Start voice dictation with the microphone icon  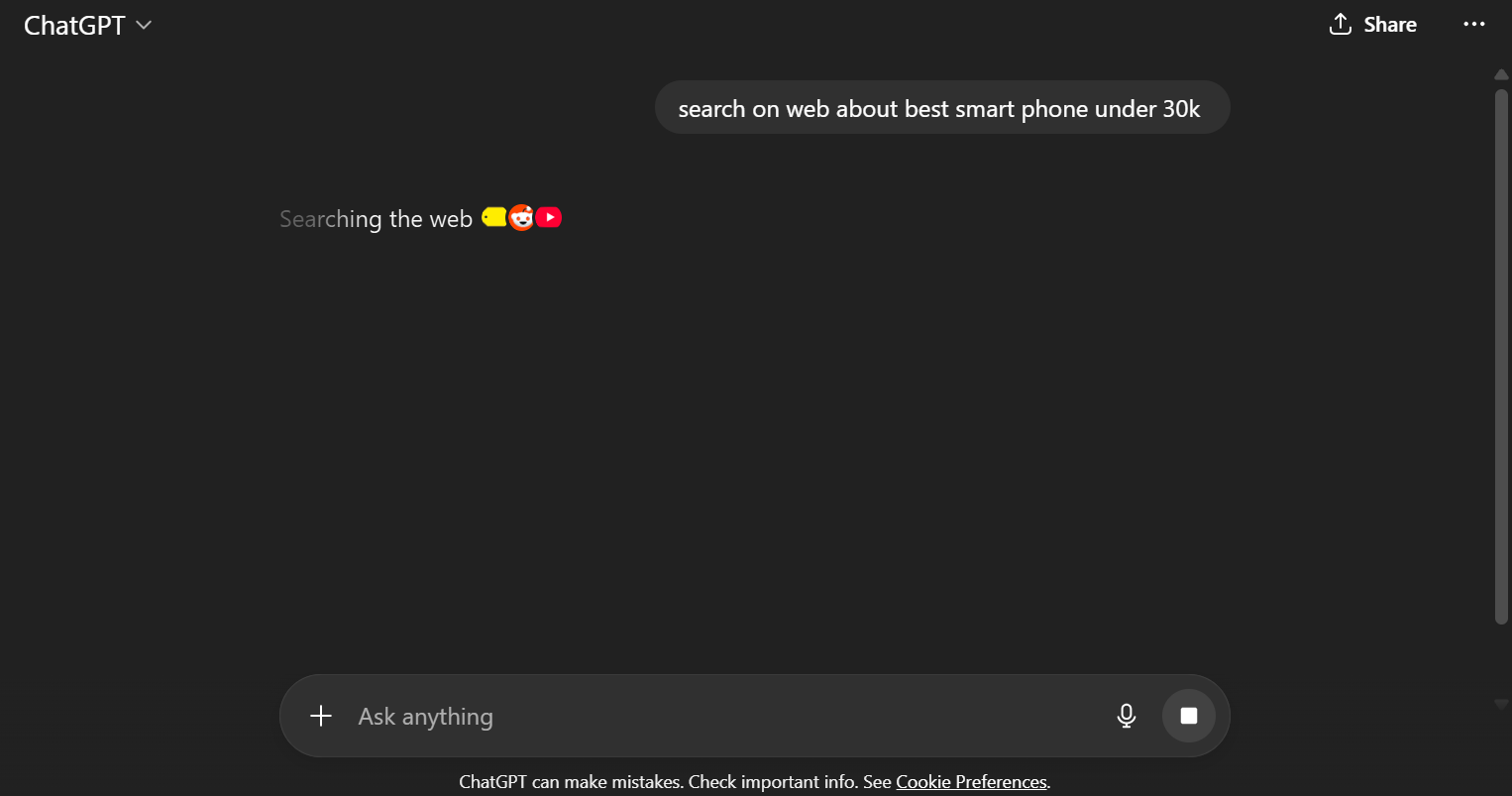1126,716
